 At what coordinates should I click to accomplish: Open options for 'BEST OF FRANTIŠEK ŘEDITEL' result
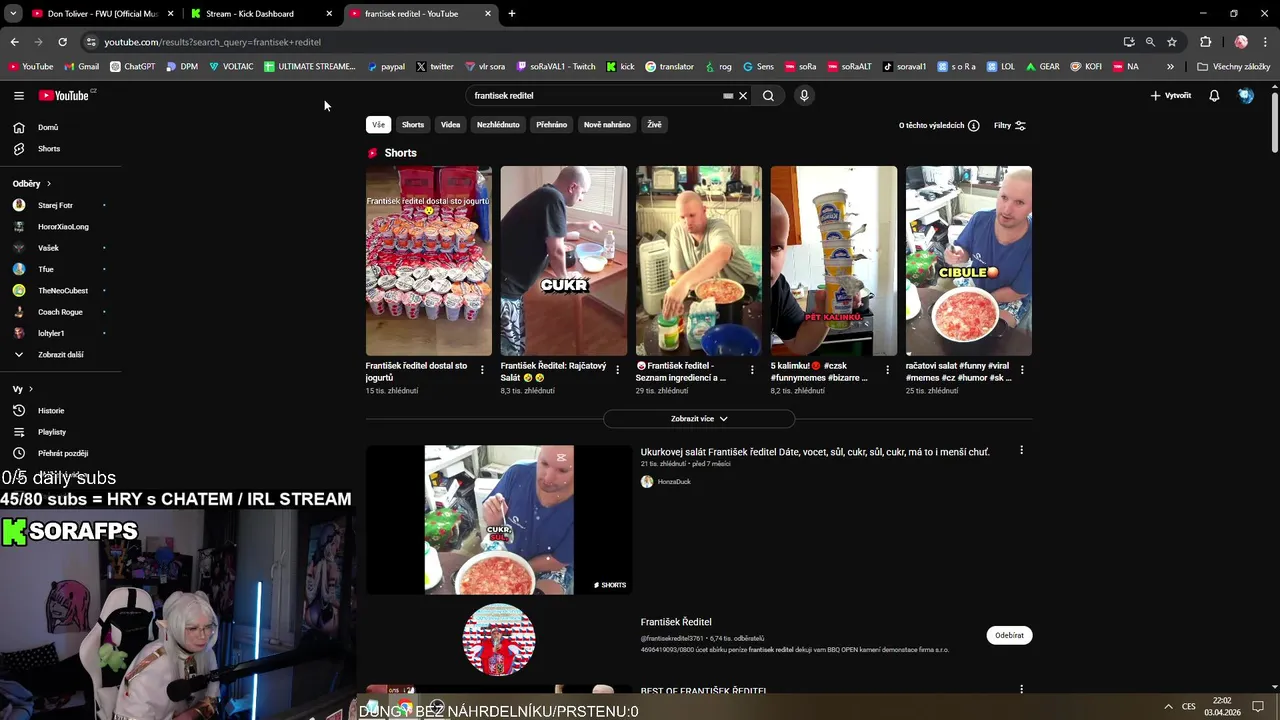click(x=1021, y=690)
